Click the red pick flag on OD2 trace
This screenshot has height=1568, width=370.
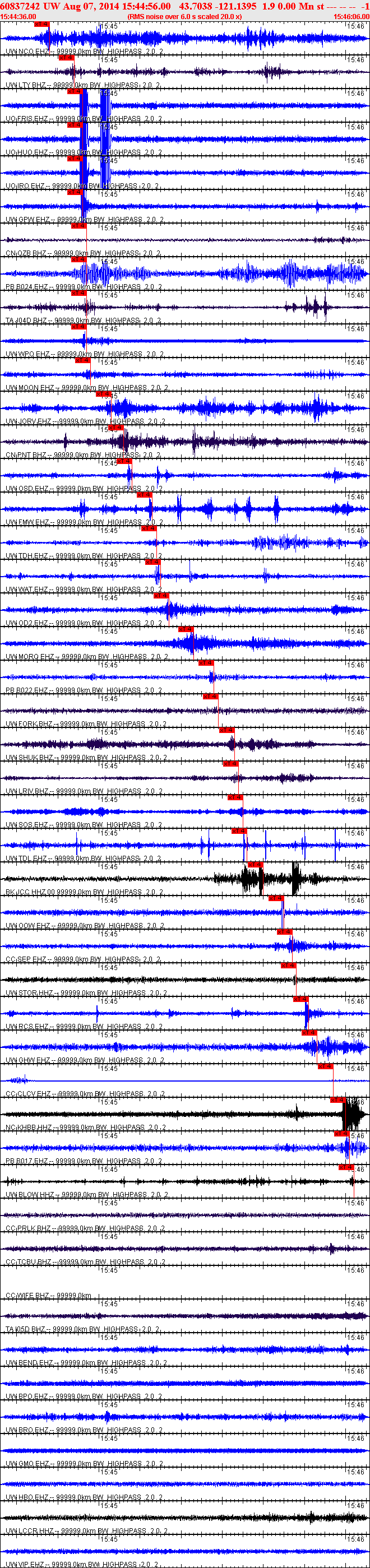161,595
